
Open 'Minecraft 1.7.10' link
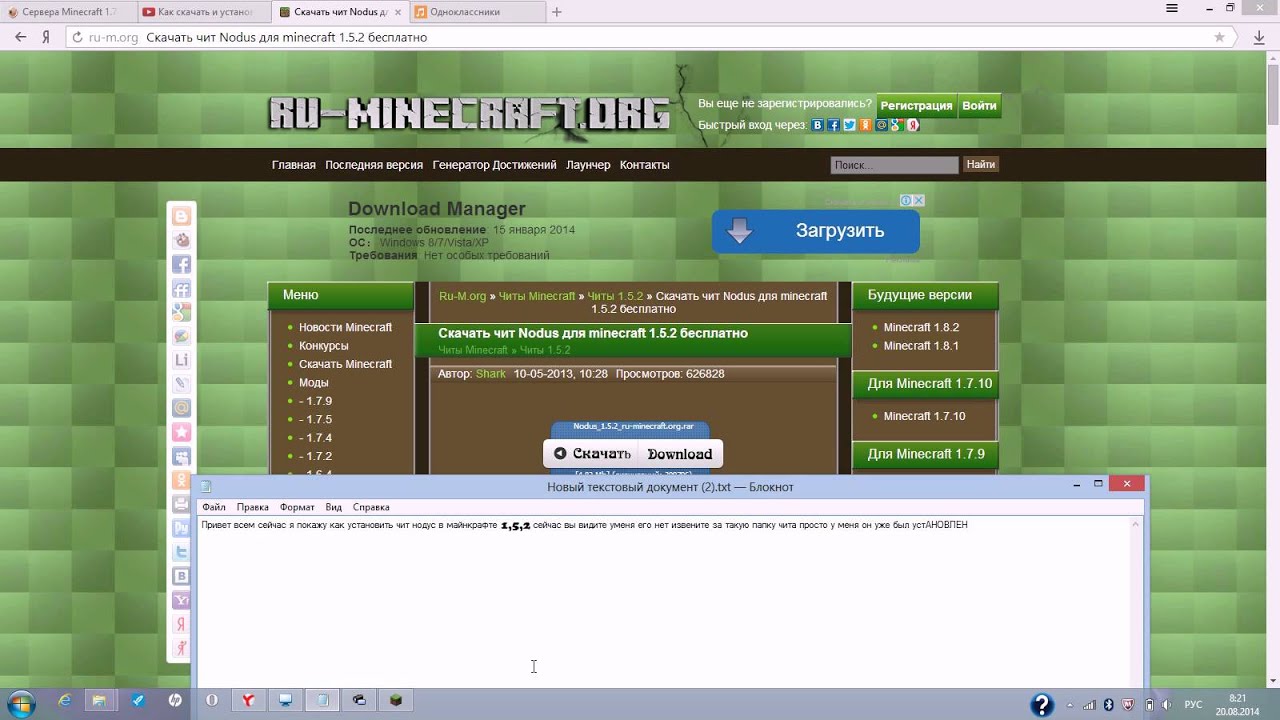(924, 416)
